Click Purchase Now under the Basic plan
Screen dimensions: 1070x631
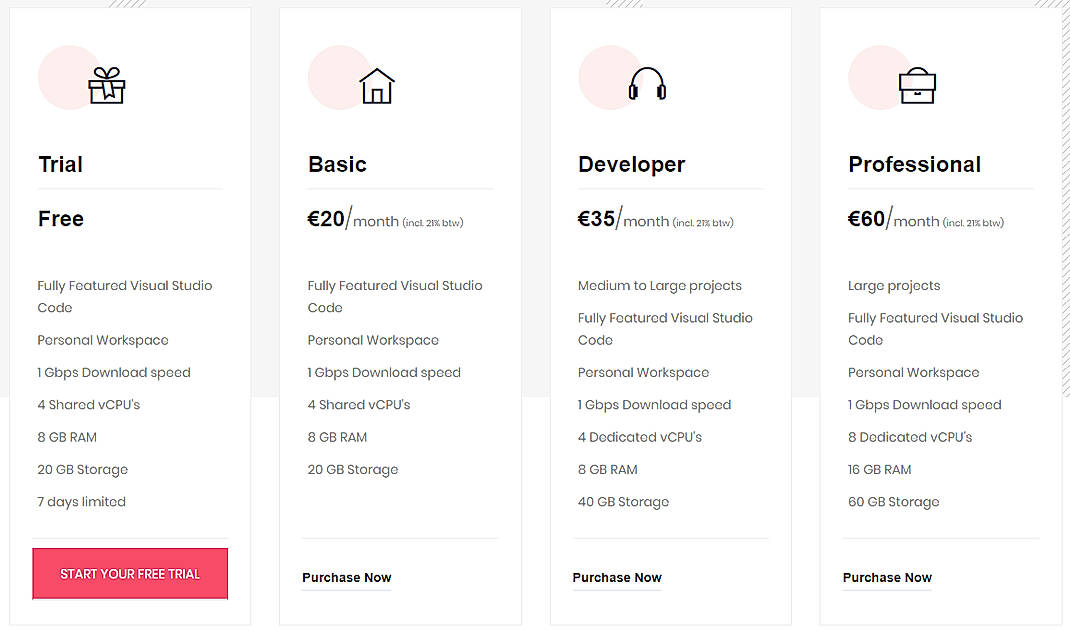click(x=346, y=577)
